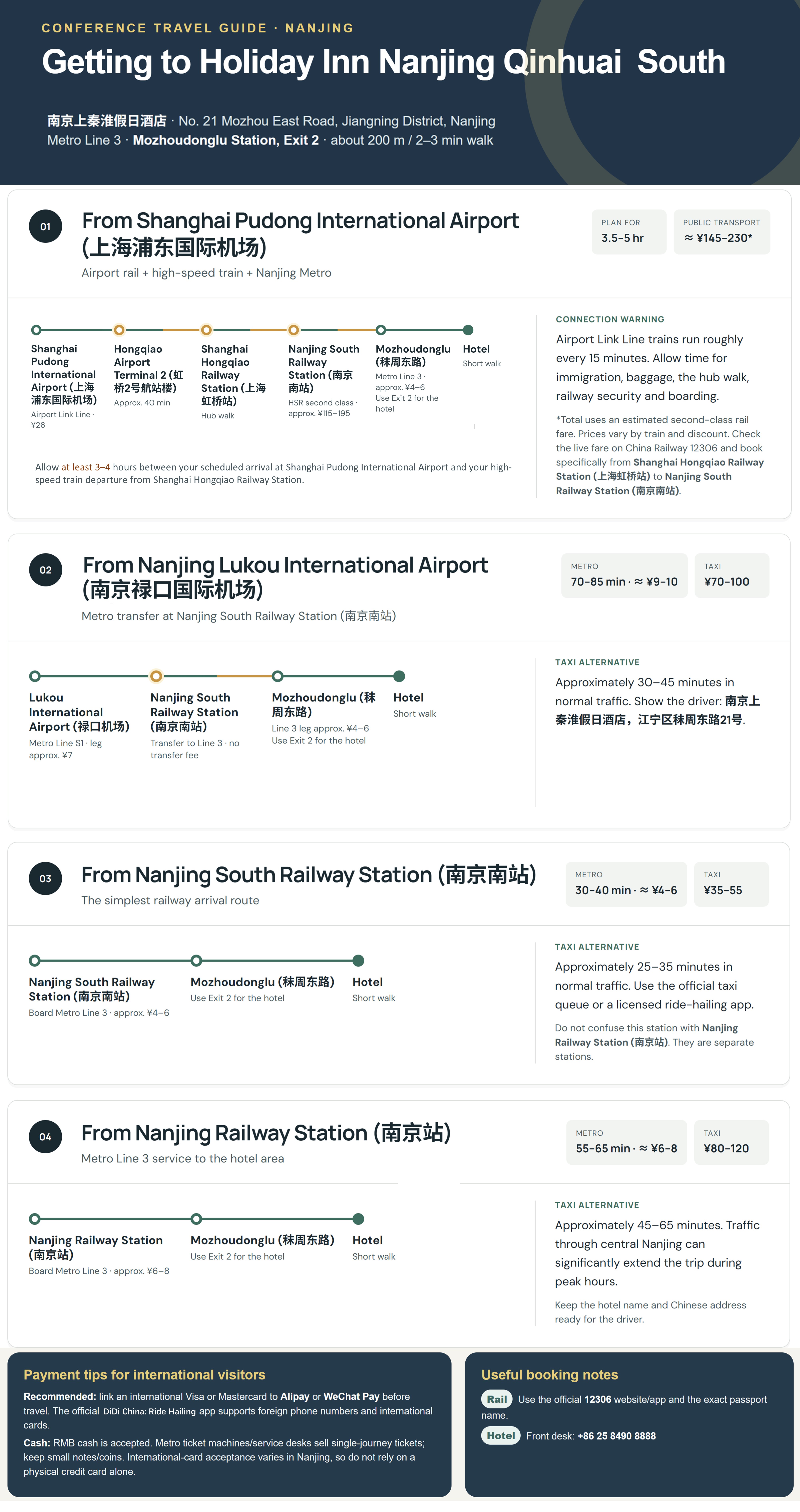The height and width of the screenshot is (1512, 800).
Task: Click the highlighted "at least 3–4" text
Action: point(86,467)
